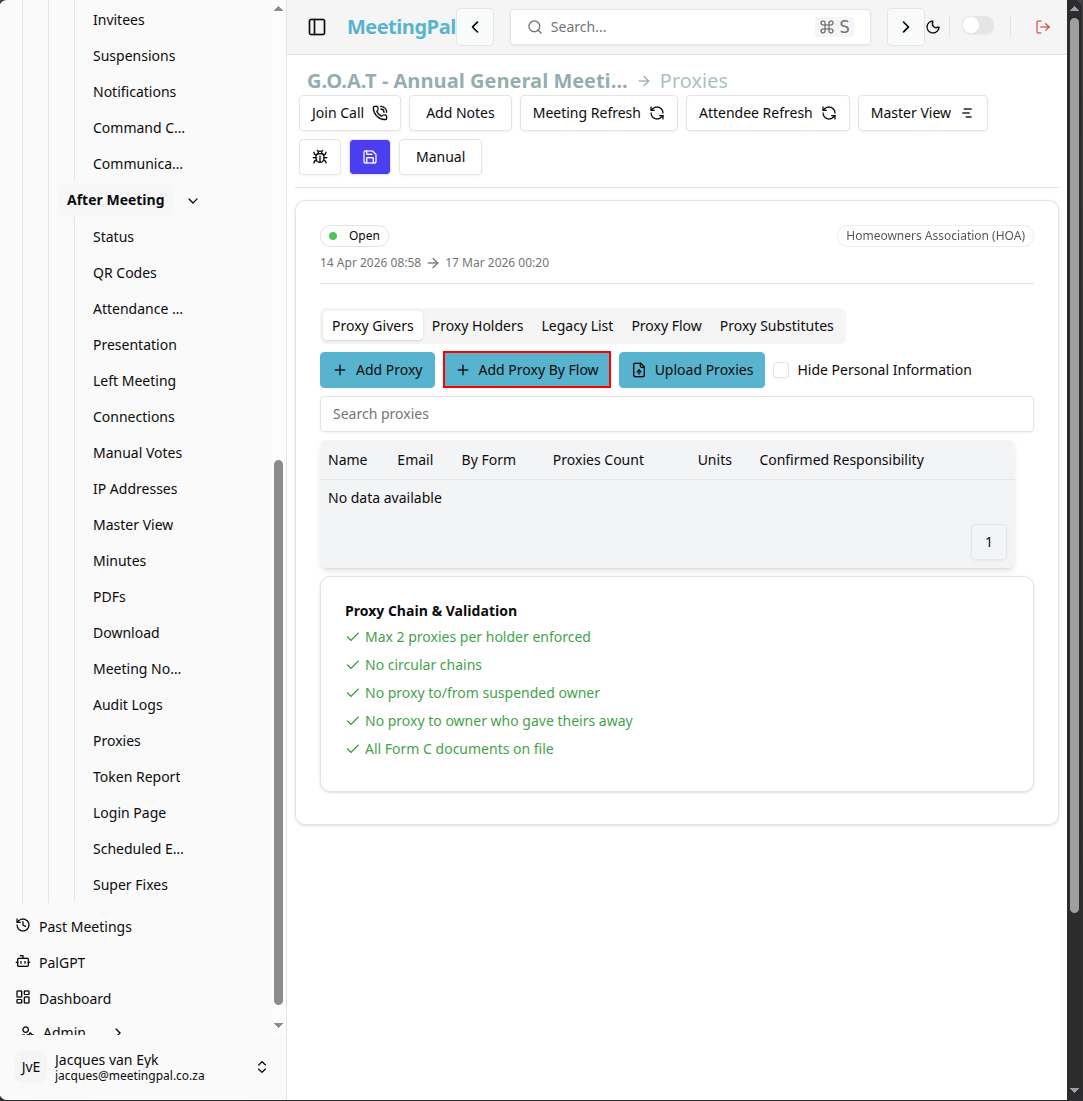Select the Proxy Givers tab

click(x=373, y=326)
